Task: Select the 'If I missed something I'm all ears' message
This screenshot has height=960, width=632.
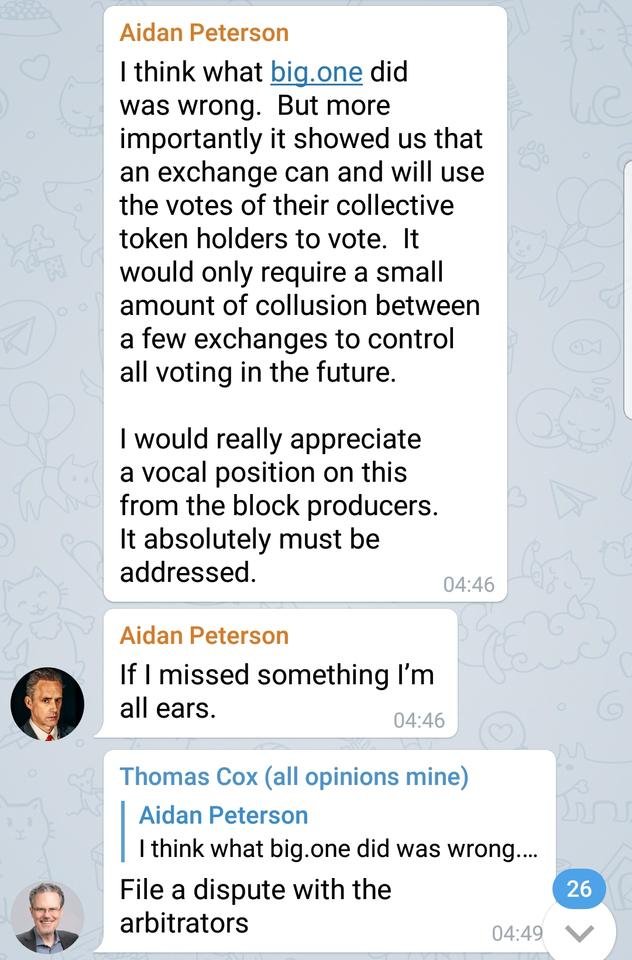Action: click(x=276, y=692)
